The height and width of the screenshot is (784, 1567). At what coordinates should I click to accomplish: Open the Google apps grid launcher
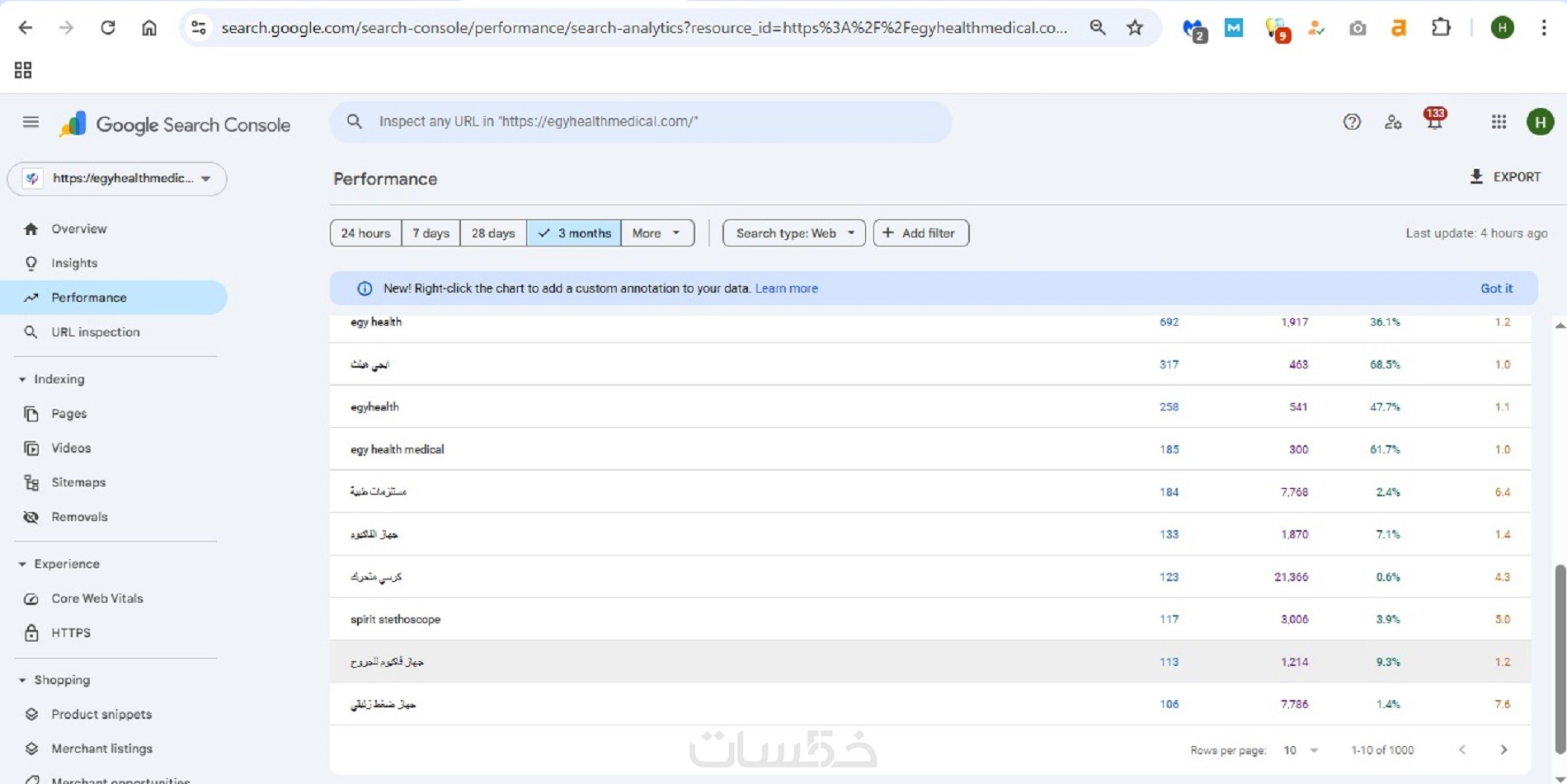1499,122
